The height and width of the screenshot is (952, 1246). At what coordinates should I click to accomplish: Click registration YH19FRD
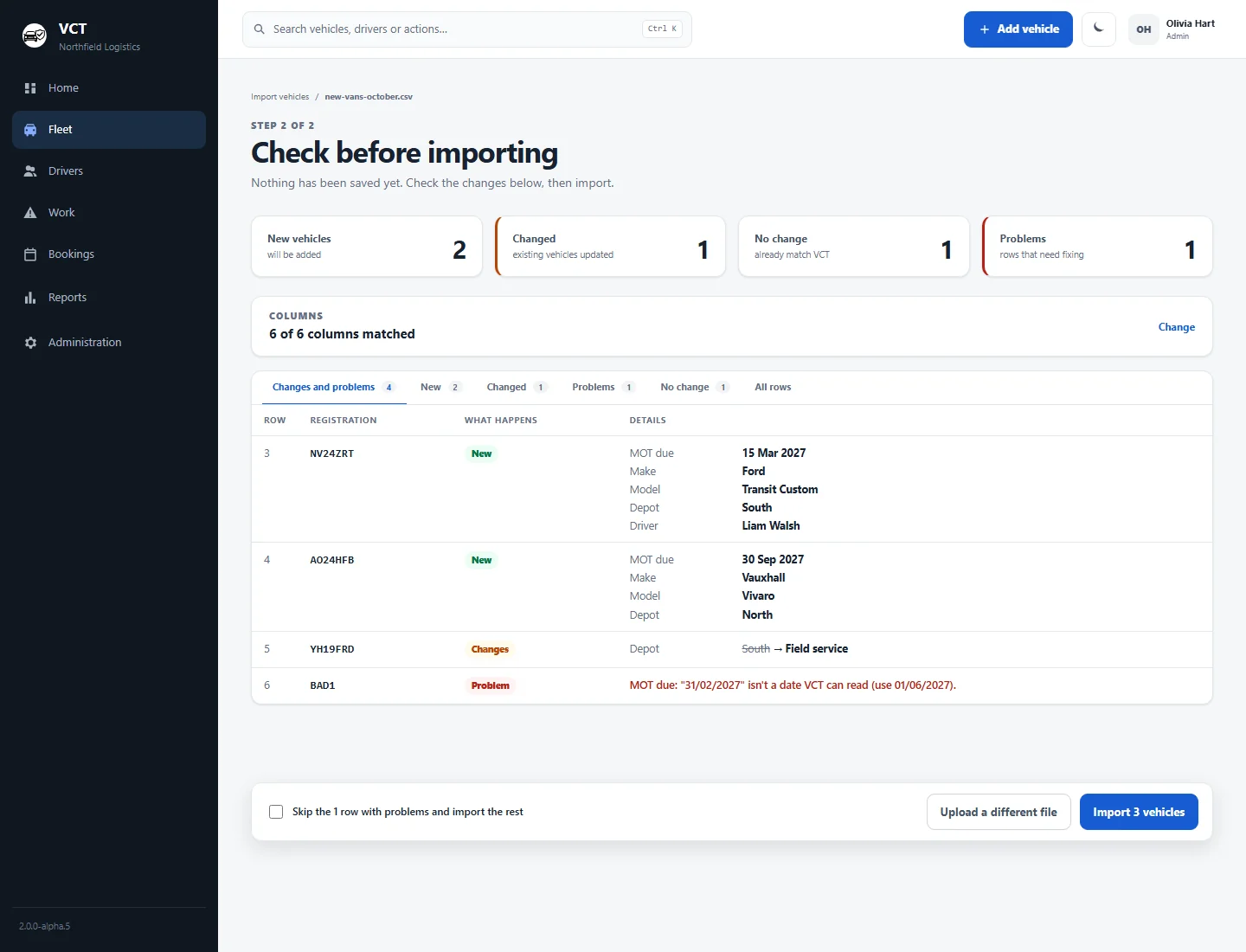(332, 649)
